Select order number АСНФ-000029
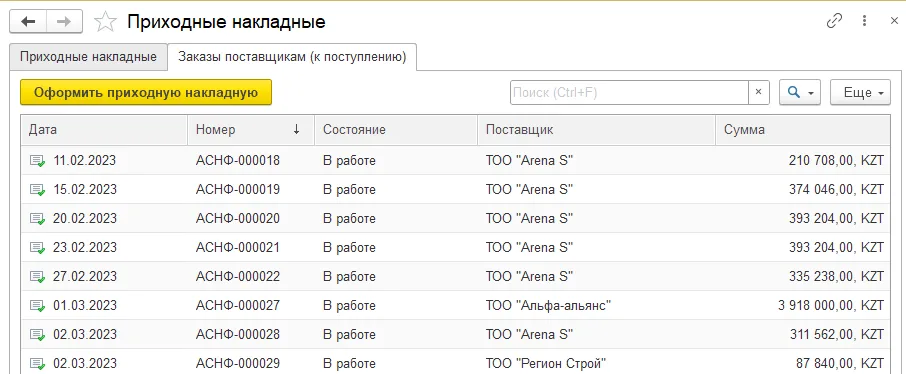The height and width of the screenshot is (374, 906). click(x=238, y=363)
